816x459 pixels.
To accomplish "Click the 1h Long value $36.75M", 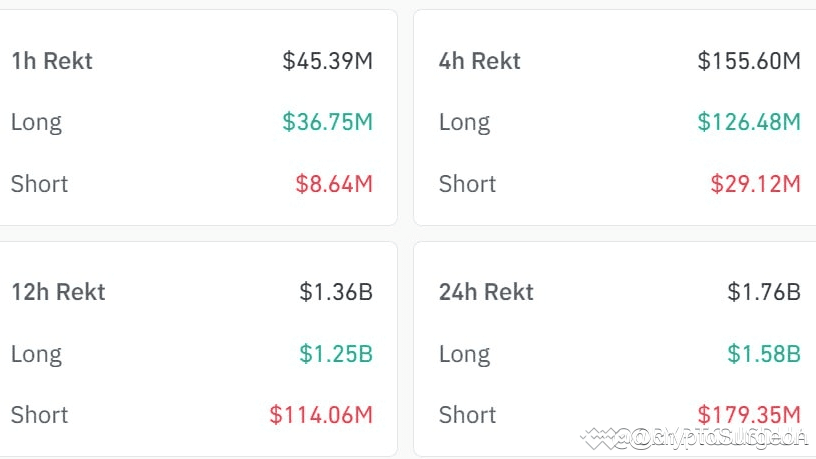I will [328, 122].
